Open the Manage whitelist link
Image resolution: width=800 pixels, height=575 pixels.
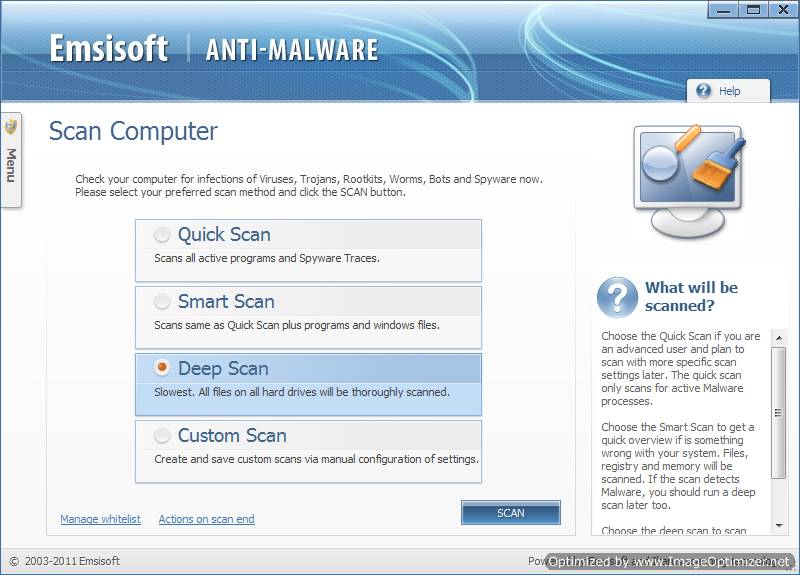point(101,519)
